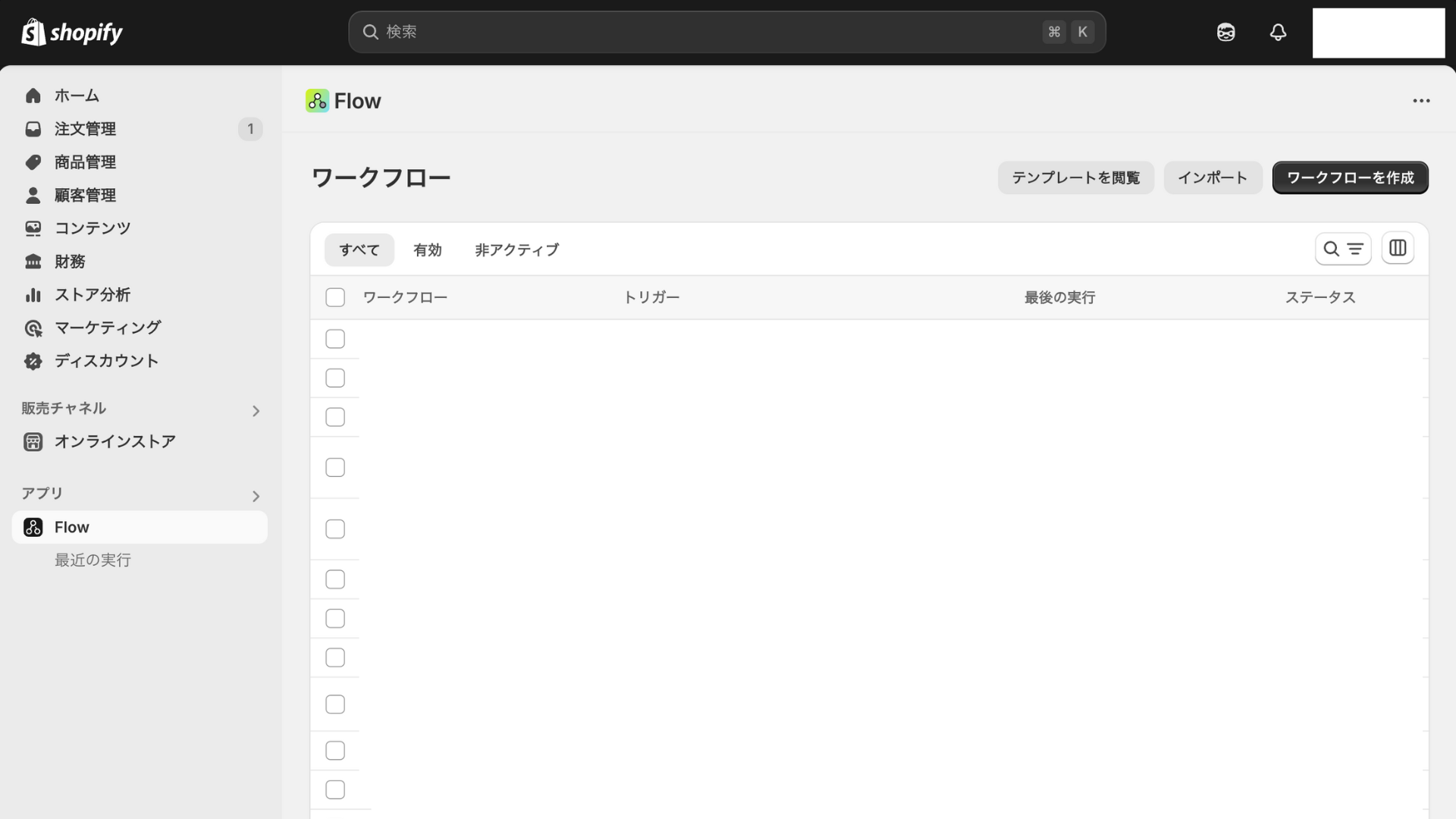Click the 商品管理 tag icon
This screenshot has height=819, width=1456.
click(33, 162)
